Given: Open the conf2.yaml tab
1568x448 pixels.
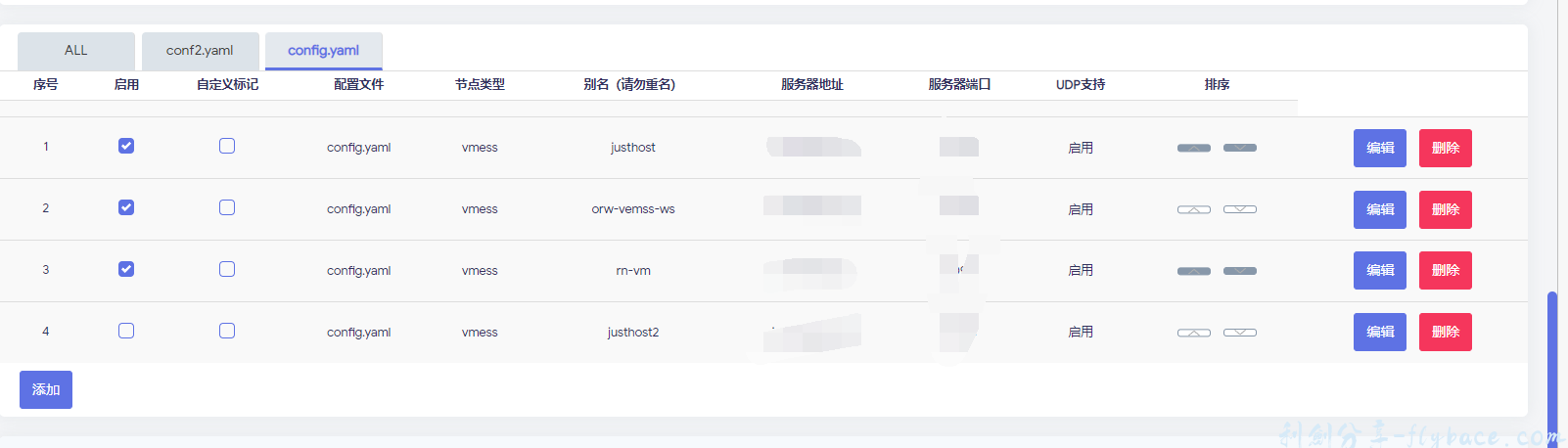Looking at the screenshot, I should 200,51.
